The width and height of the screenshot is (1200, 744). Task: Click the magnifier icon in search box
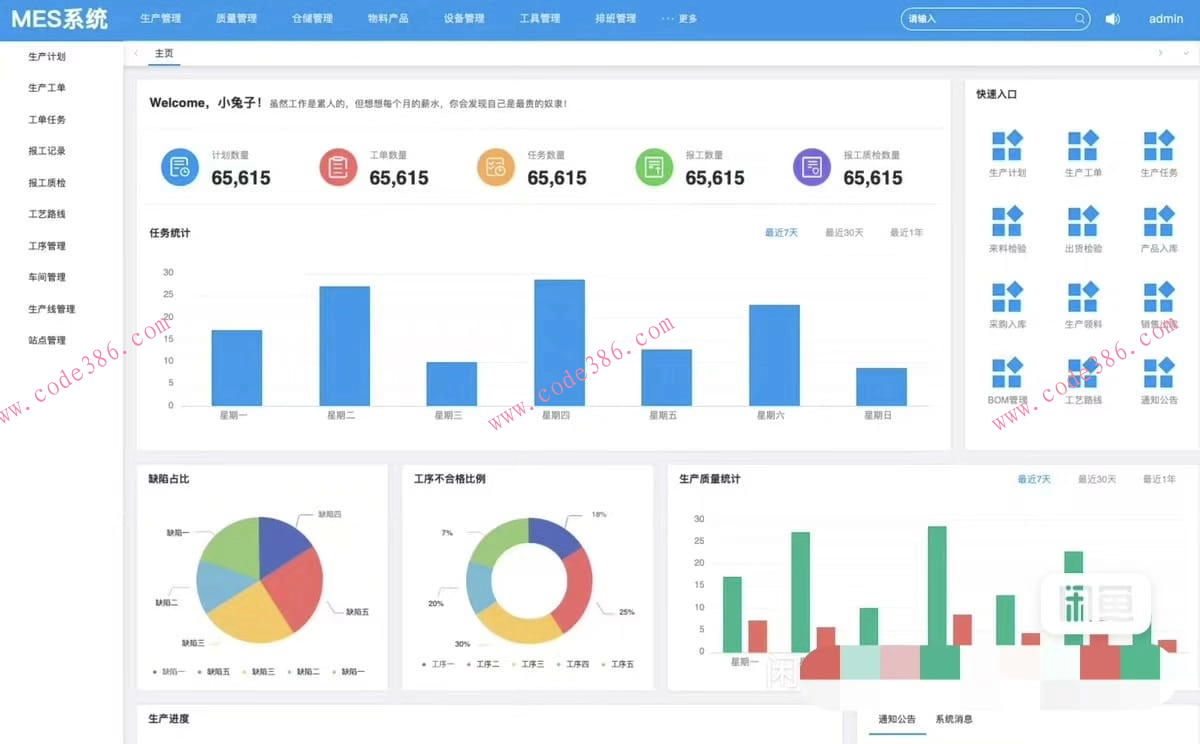tap(1080, 19)
